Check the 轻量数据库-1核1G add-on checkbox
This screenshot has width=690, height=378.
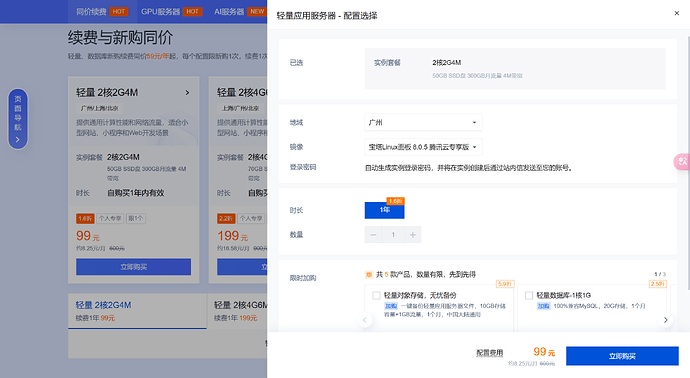coord(529,295)
